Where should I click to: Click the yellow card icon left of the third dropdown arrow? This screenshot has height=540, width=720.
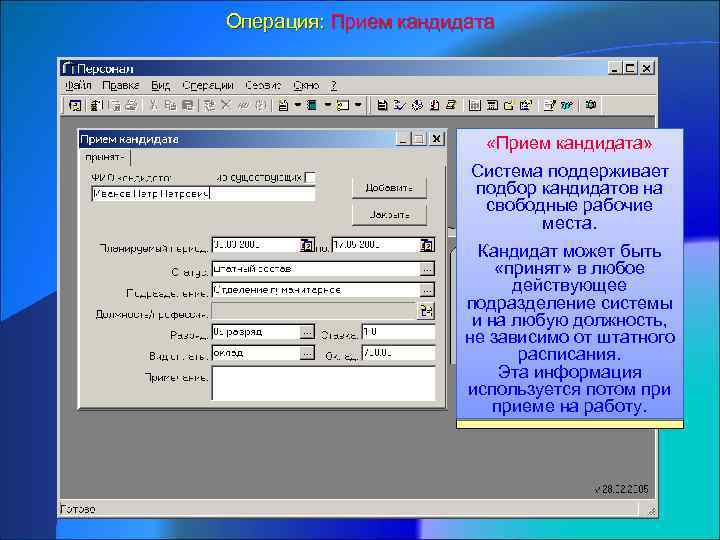point(343,105)
